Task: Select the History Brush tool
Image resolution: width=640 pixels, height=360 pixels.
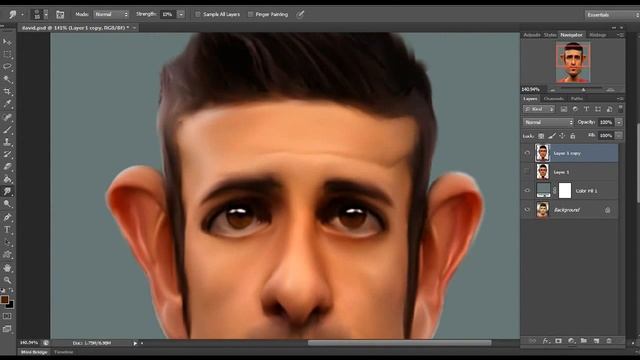Action: pos(7,154)
